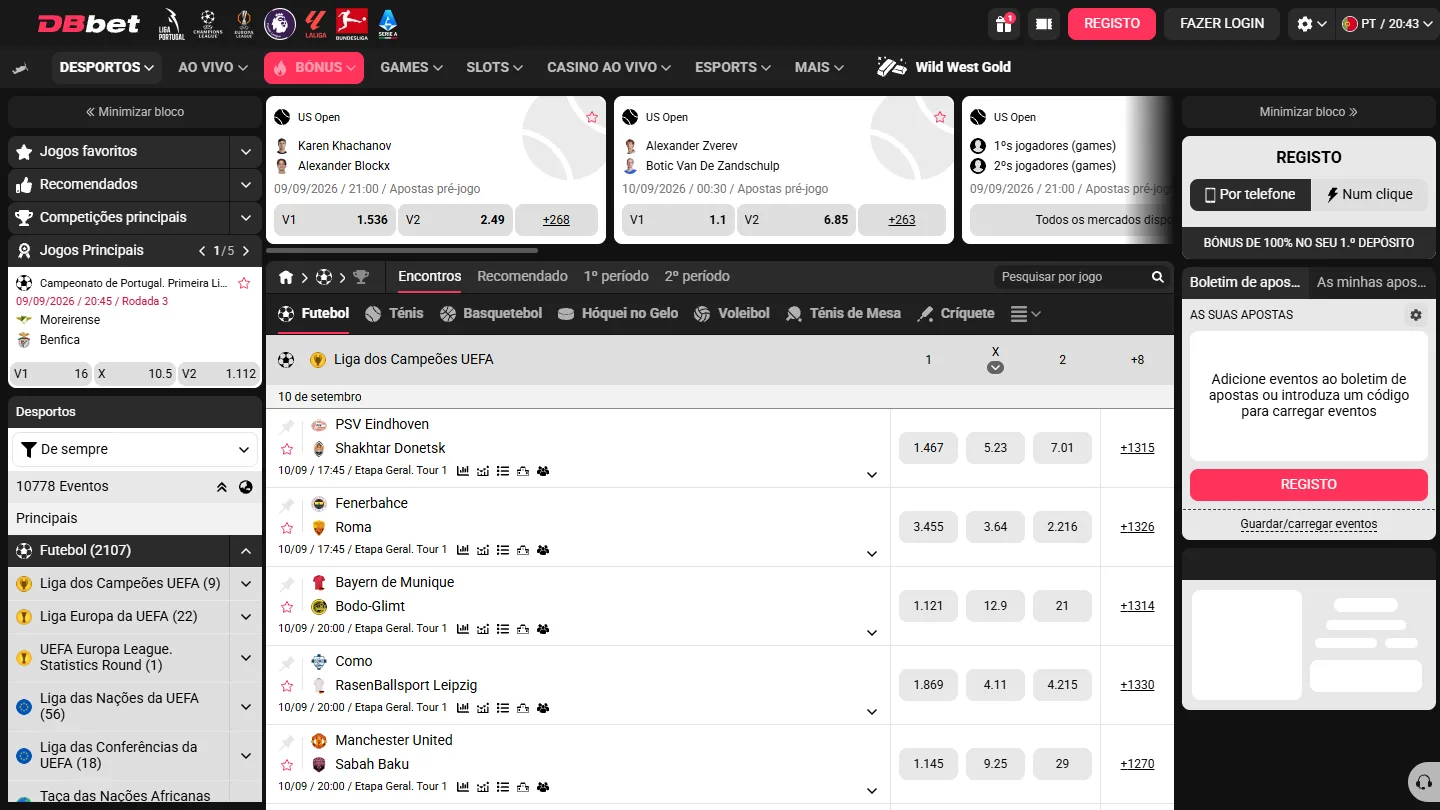
Task: Click the horizontal scrollbar under featured matches
Action: pos(402,250)
